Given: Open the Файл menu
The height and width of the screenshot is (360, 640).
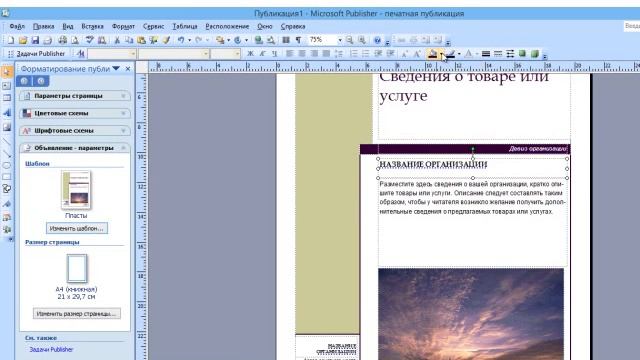Looking at the screenshot, I should [17, 27].
